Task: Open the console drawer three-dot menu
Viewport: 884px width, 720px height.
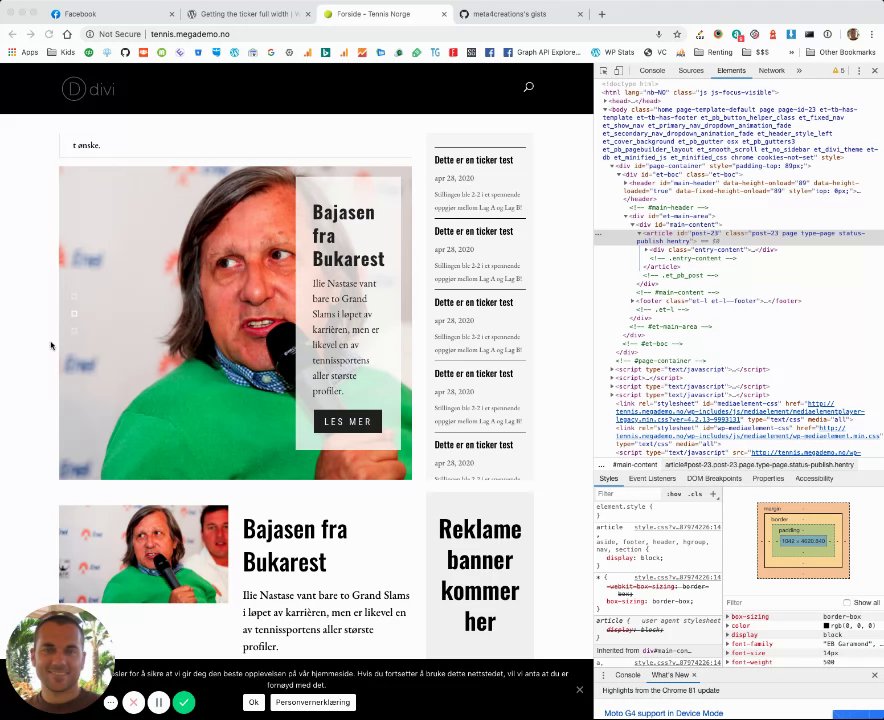Action: pos(603,675)
